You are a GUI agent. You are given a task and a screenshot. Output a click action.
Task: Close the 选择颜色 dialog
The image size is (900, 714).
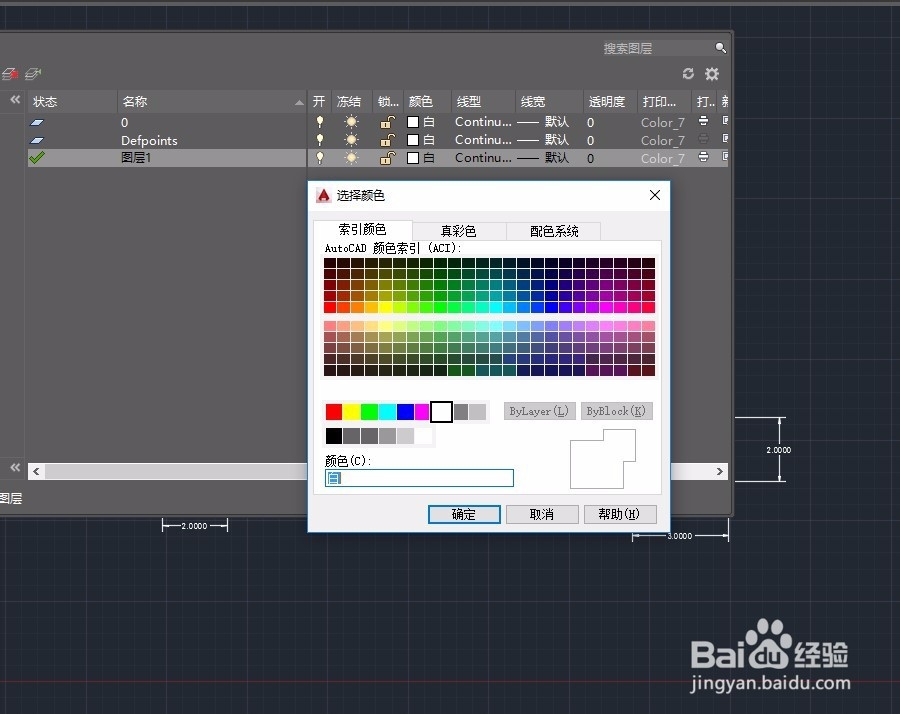click(655, 195)
